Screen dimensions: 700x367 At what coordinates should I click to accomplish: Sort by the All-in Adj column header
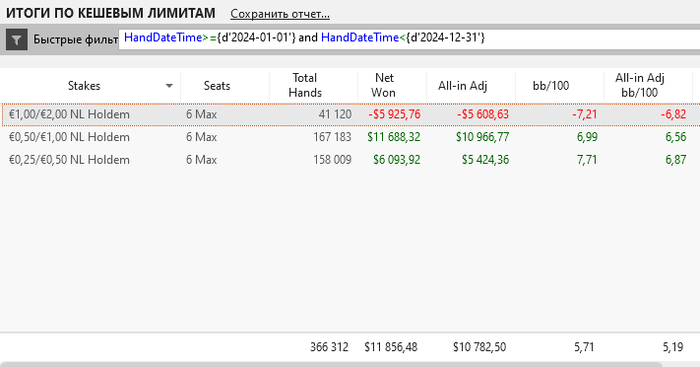point(462,86)
